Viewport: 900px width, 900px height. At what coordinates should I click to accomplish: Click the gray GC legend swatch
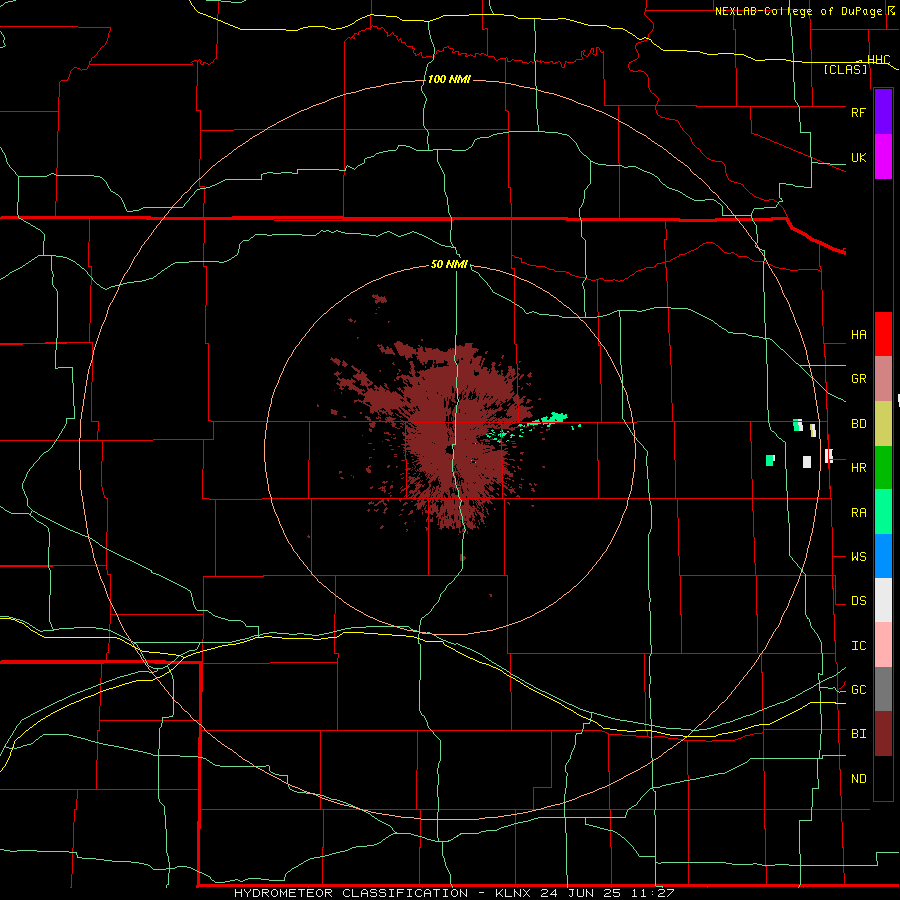(x=883, y=689)
